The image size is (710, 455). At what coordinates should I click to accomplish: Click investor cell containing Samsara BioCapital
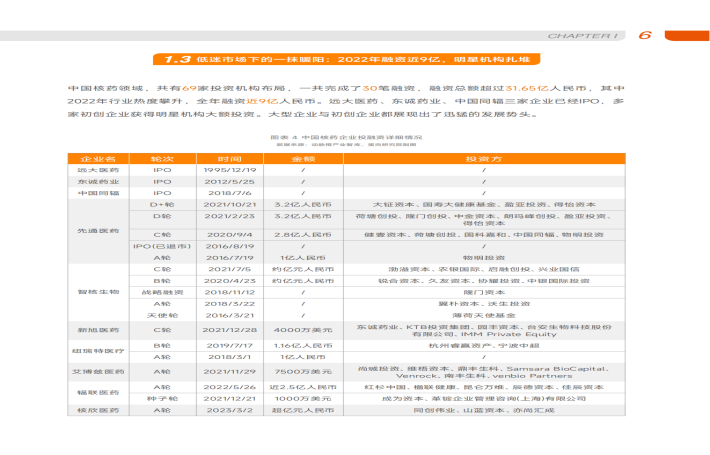click(x=484, y=372)
